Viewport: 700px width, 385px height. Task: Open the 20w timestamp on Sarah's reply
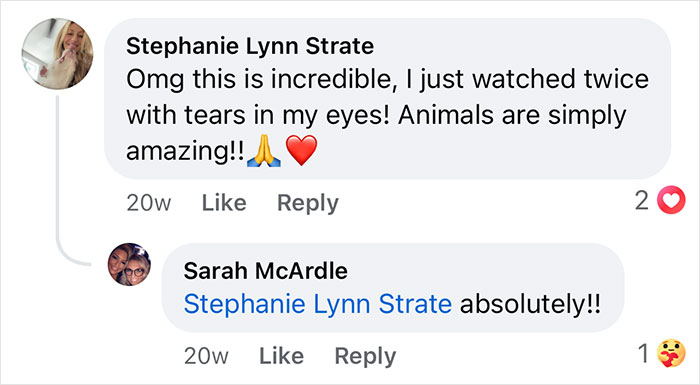(x=206, y=356)
